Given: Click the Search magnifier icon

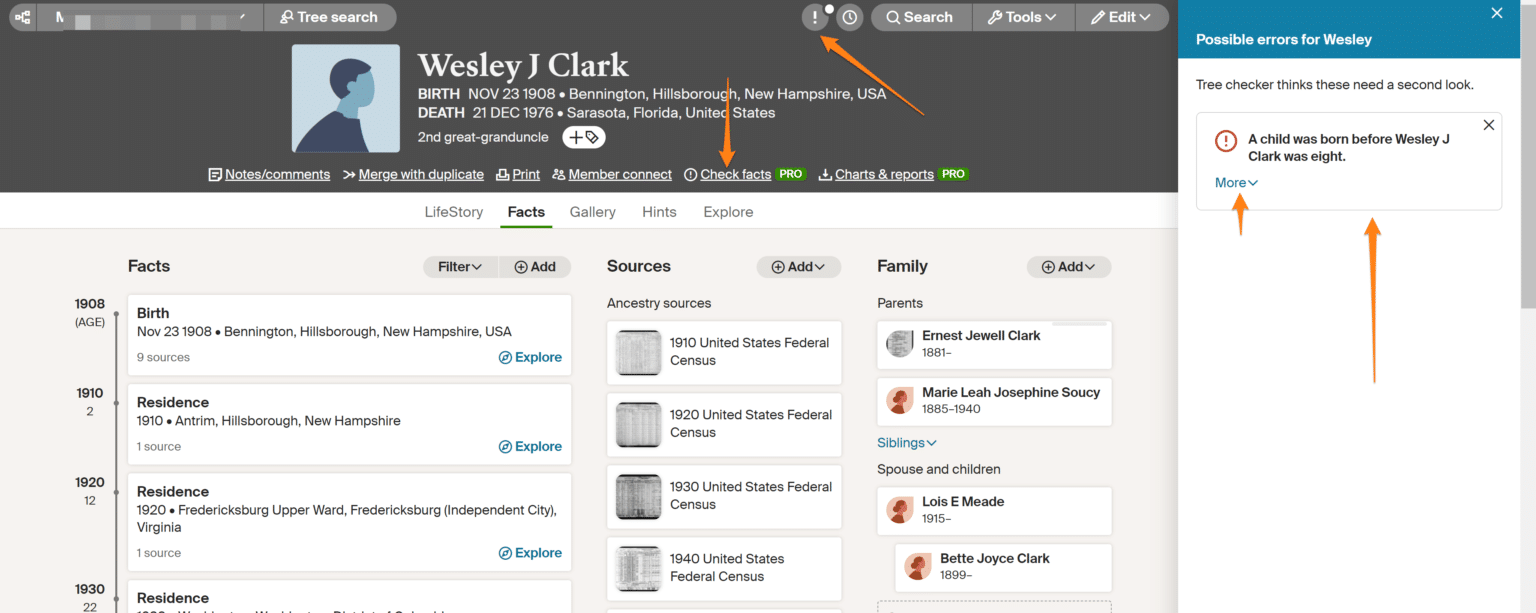Looking at the screenshot, I should point(919,17).
